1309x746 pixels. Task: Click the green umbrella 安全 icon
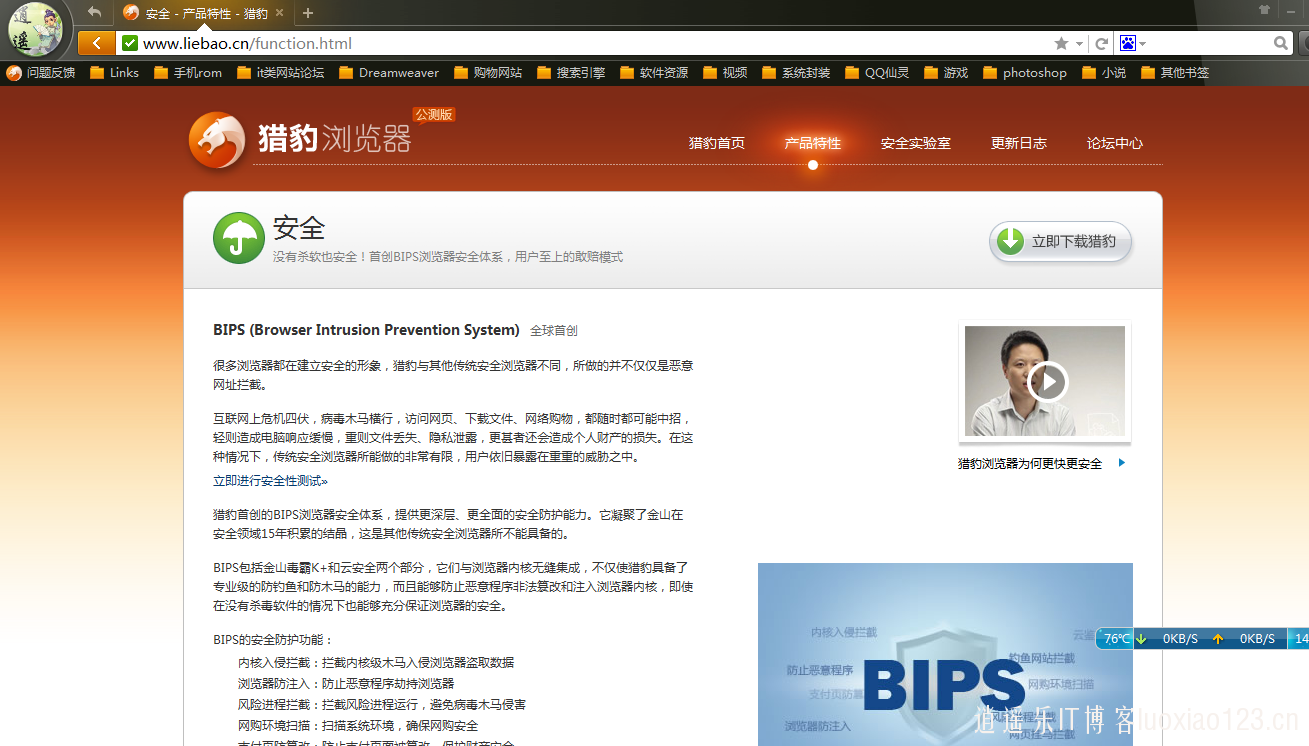click(x=238, y=238)
